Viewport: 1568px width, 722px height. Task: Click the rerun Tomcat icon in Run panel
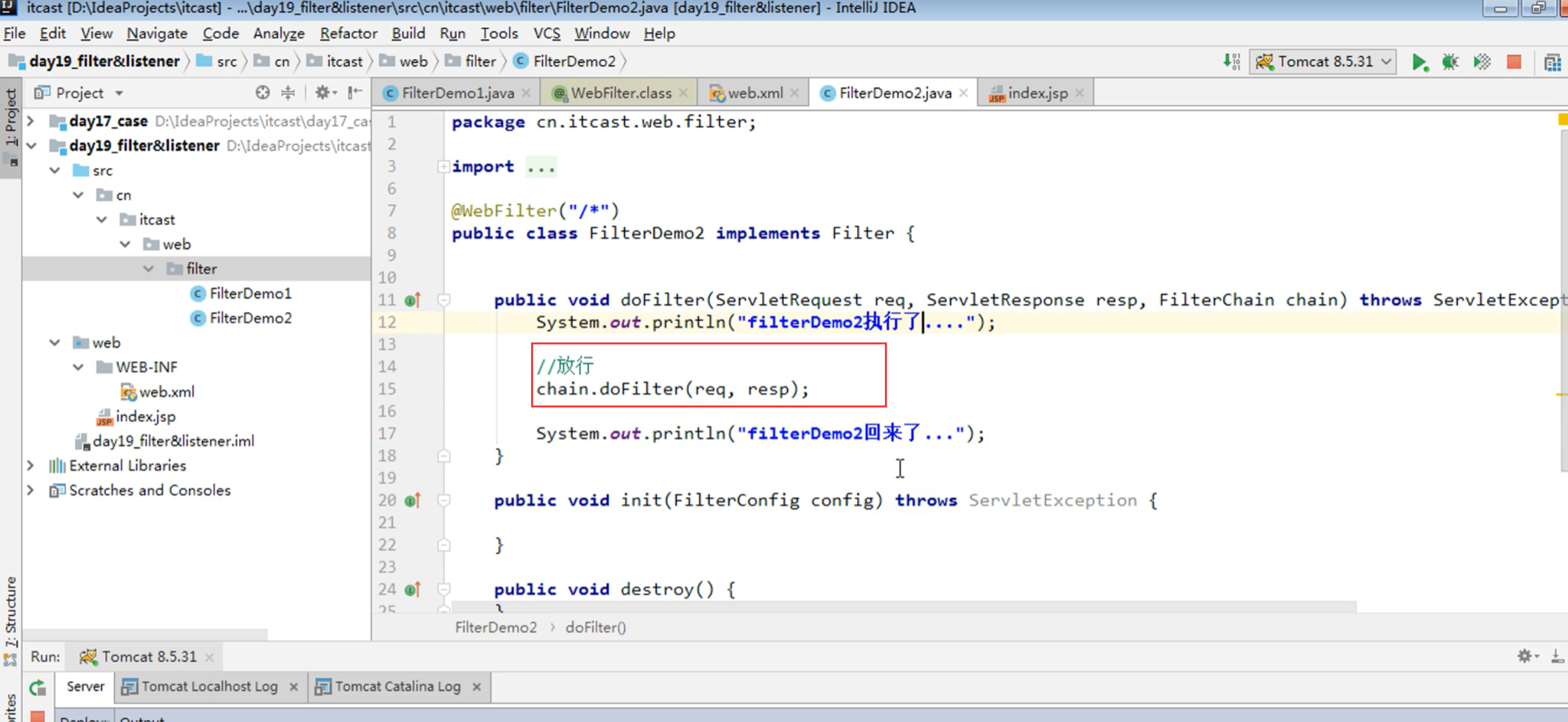click(38, 687)
